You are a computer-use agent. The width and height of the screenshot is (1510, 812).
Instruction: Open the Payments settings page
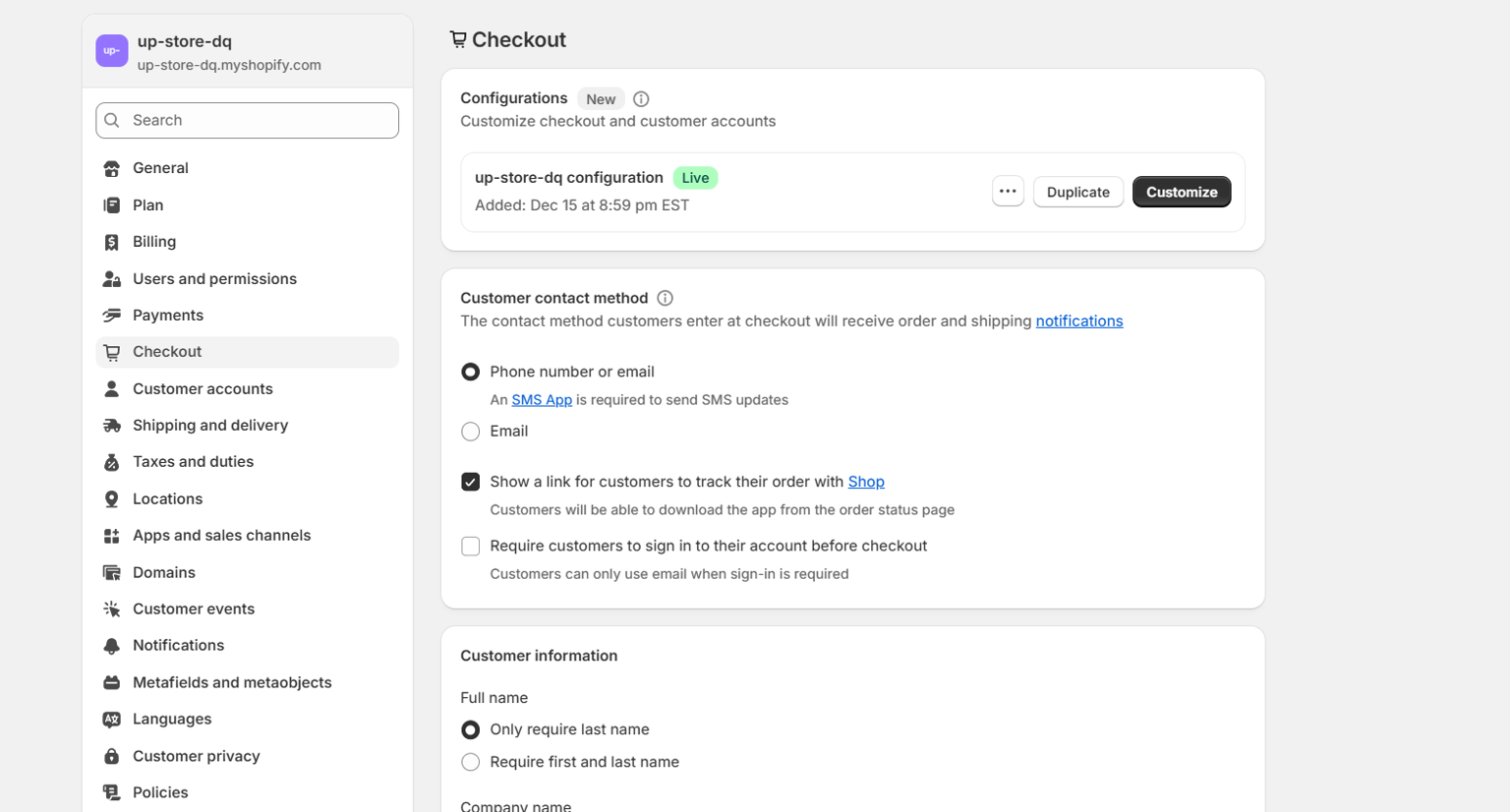168,316
